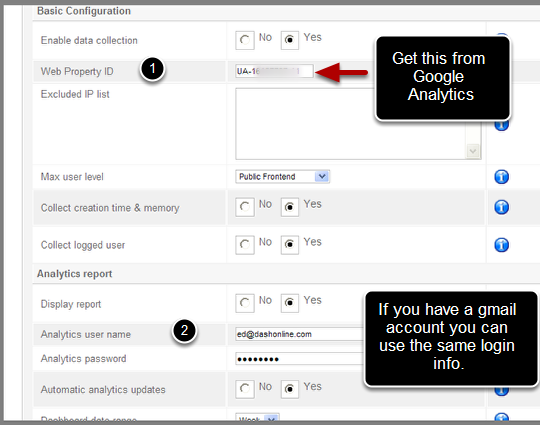Click the Analytics user name field

point(300,334)
